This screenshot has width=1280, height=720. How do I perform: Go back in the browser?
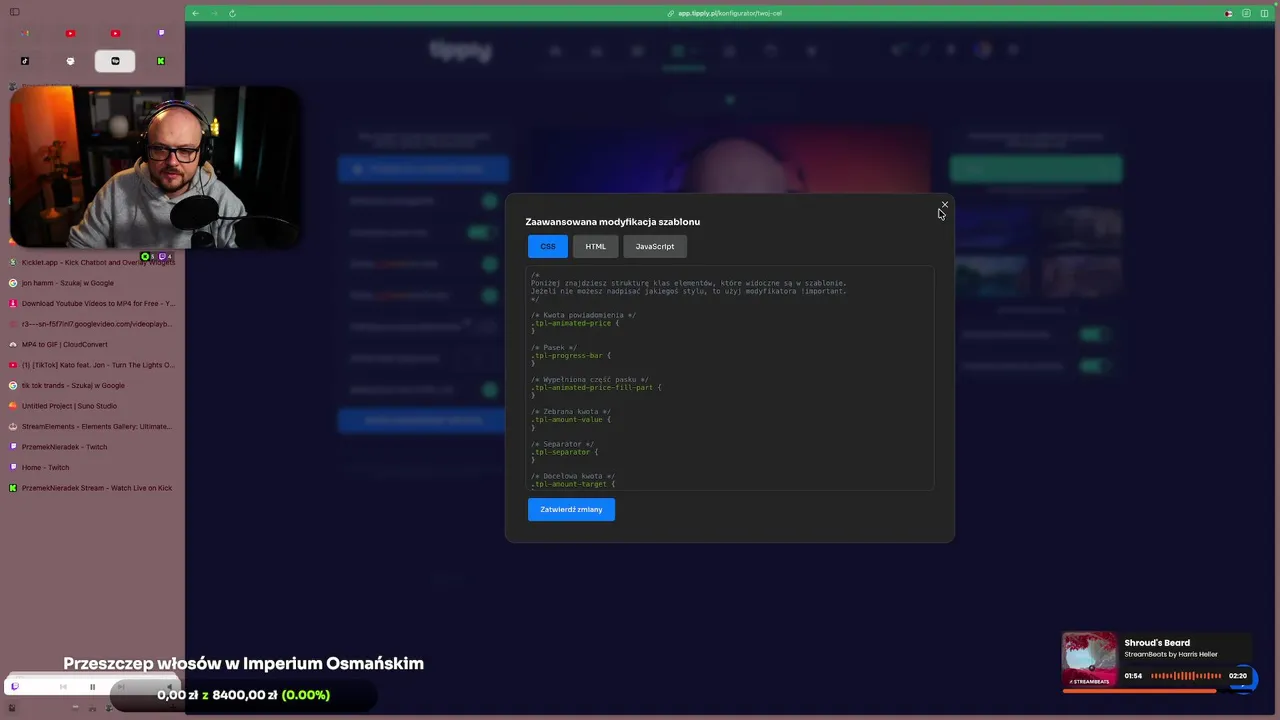click(x=195, y=13)
